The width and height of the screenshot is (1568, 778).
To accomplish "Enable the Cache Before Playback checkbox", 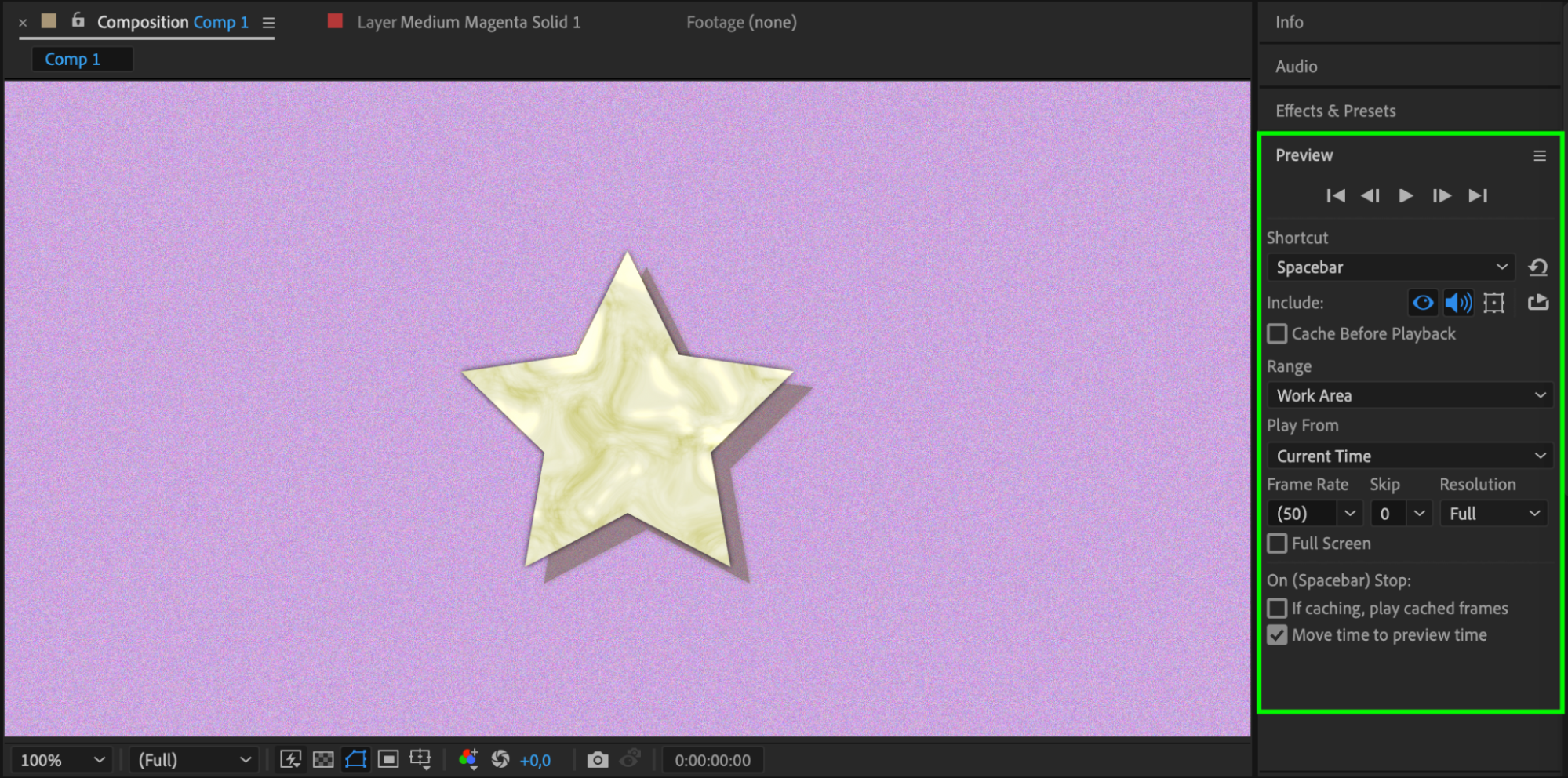I will pos(1278,334).
